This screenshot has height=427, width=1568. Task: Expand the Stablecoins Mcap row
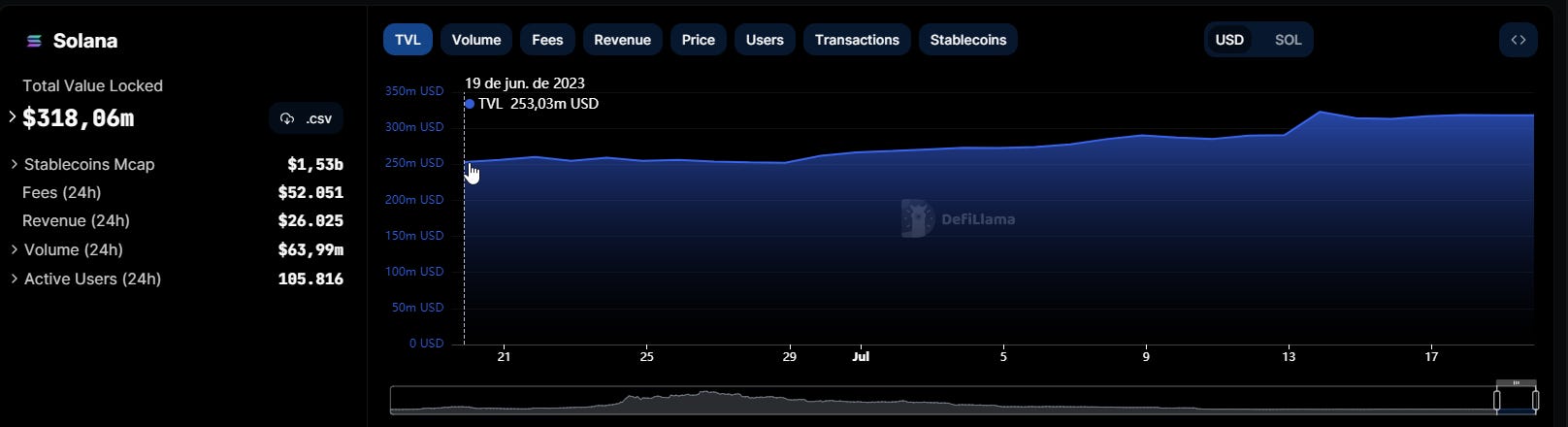point(14,164)
